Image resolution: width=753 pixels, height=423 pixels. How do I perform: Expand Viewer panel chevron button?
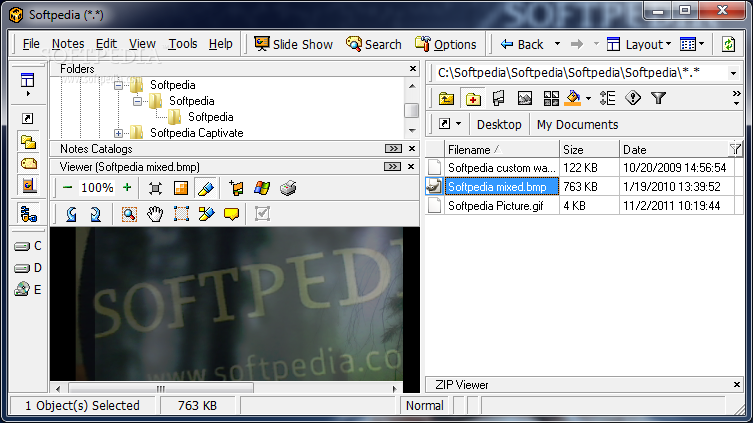point(392,167)
